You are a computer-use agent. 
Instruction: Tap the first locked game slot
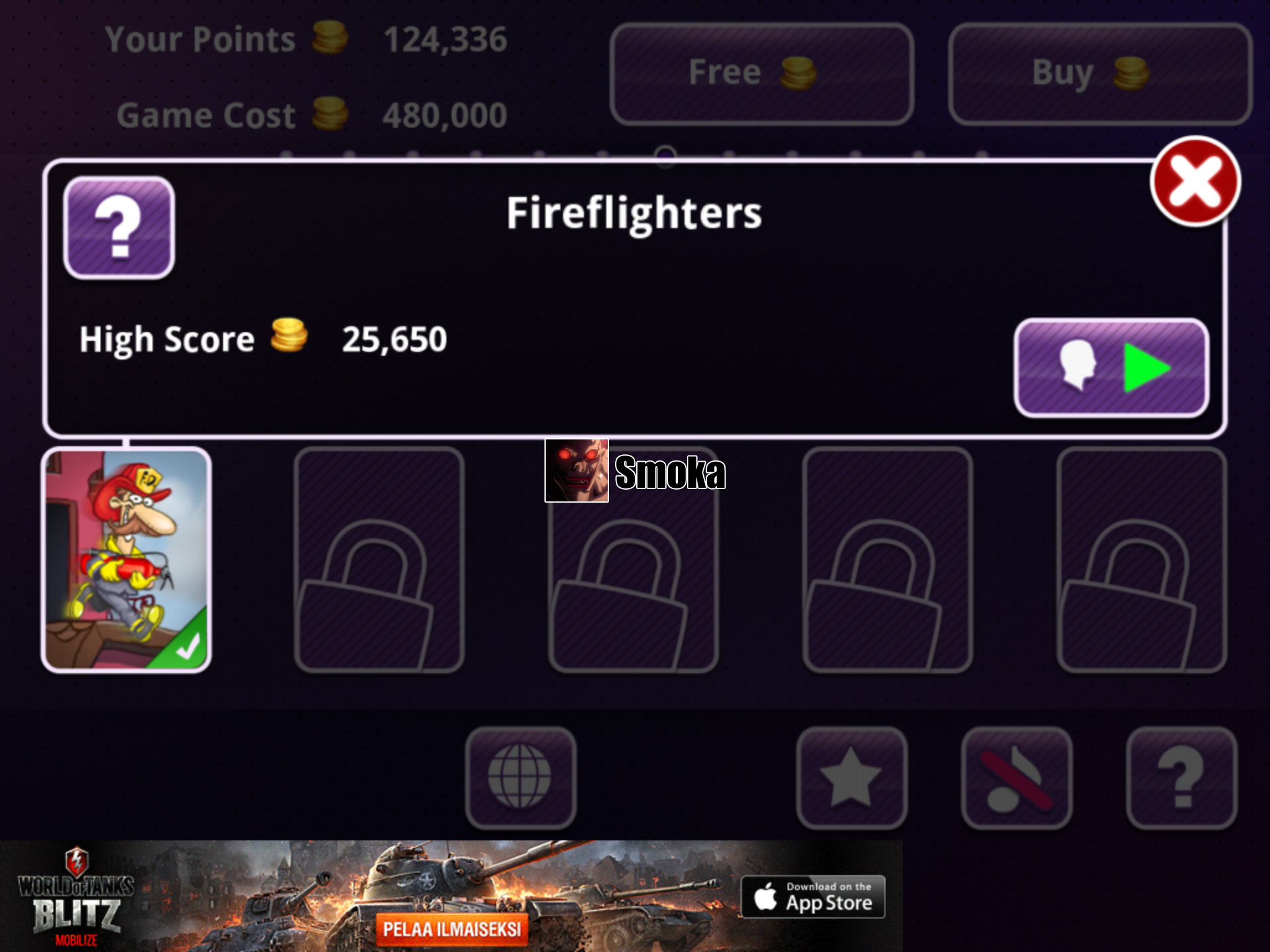[x=379, y=560]
